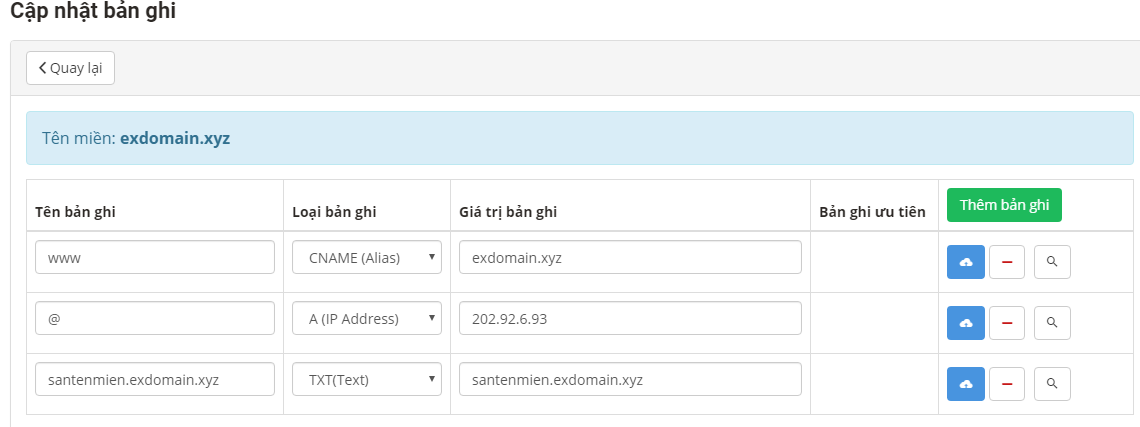Look up the www record with magnifier icon
1140x427 pixels.
1052,262
